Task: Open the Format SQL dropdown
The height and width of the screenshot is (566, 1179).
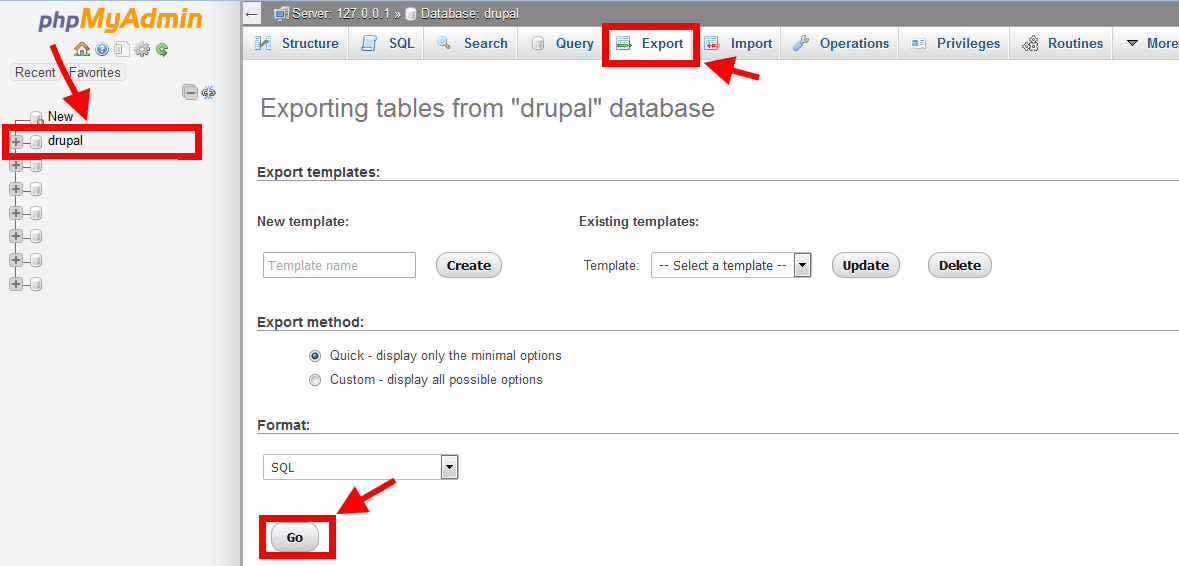Action: tap(361, 468)
